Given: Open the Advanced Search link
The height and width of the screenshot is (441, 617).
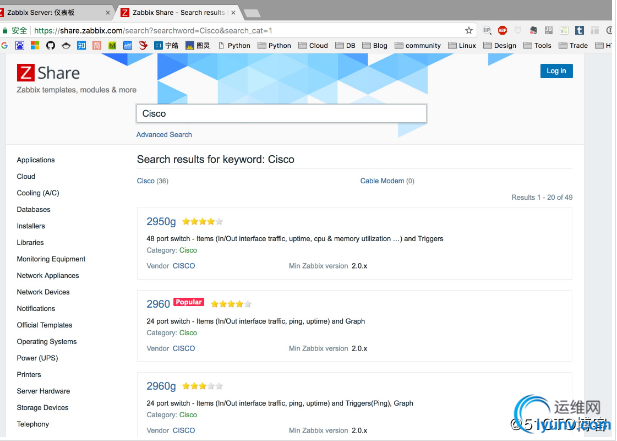Looking at the screenshot, I should point(164,135).
